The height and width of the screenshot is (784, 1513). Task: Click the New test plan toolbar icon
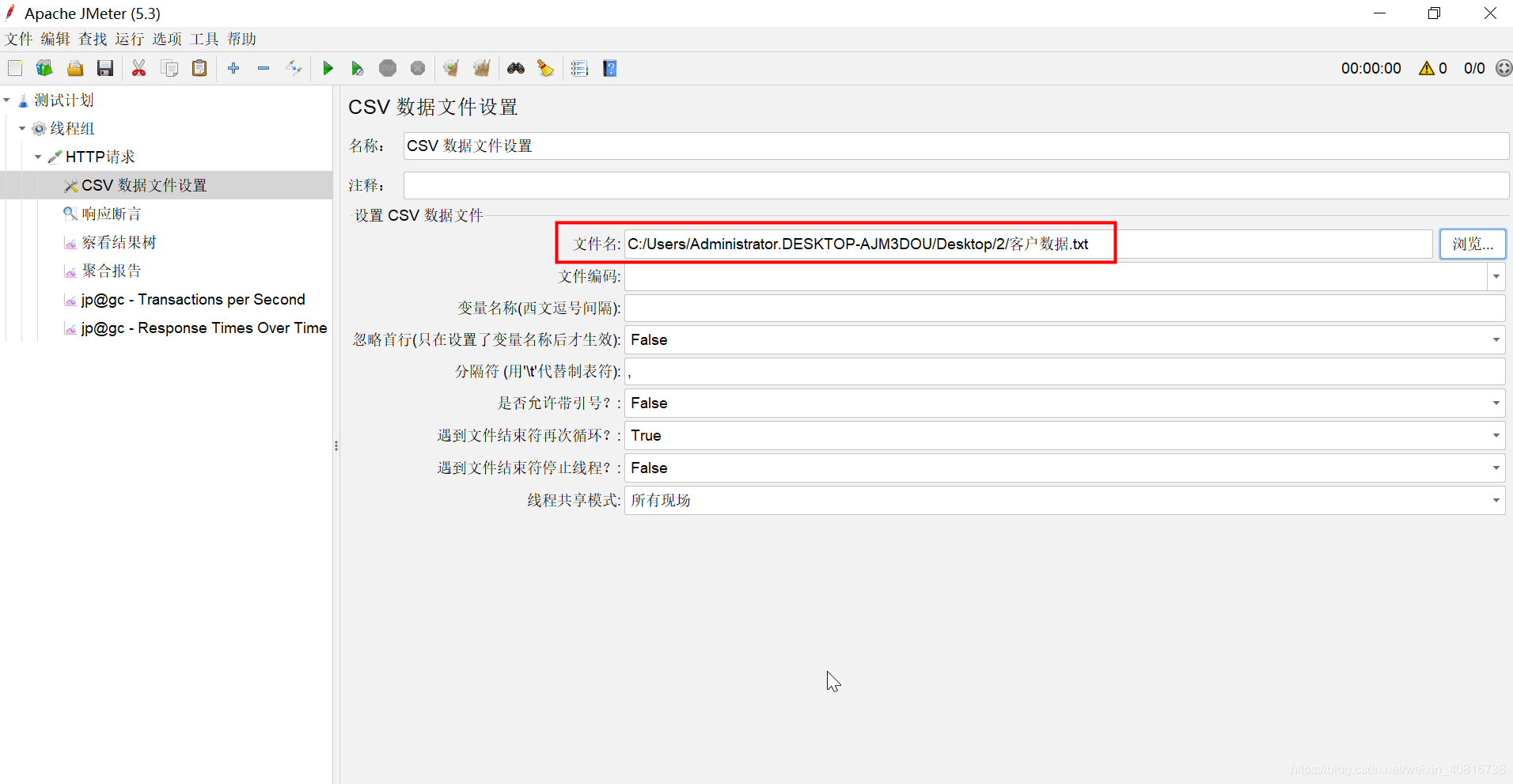coord(15,69)
